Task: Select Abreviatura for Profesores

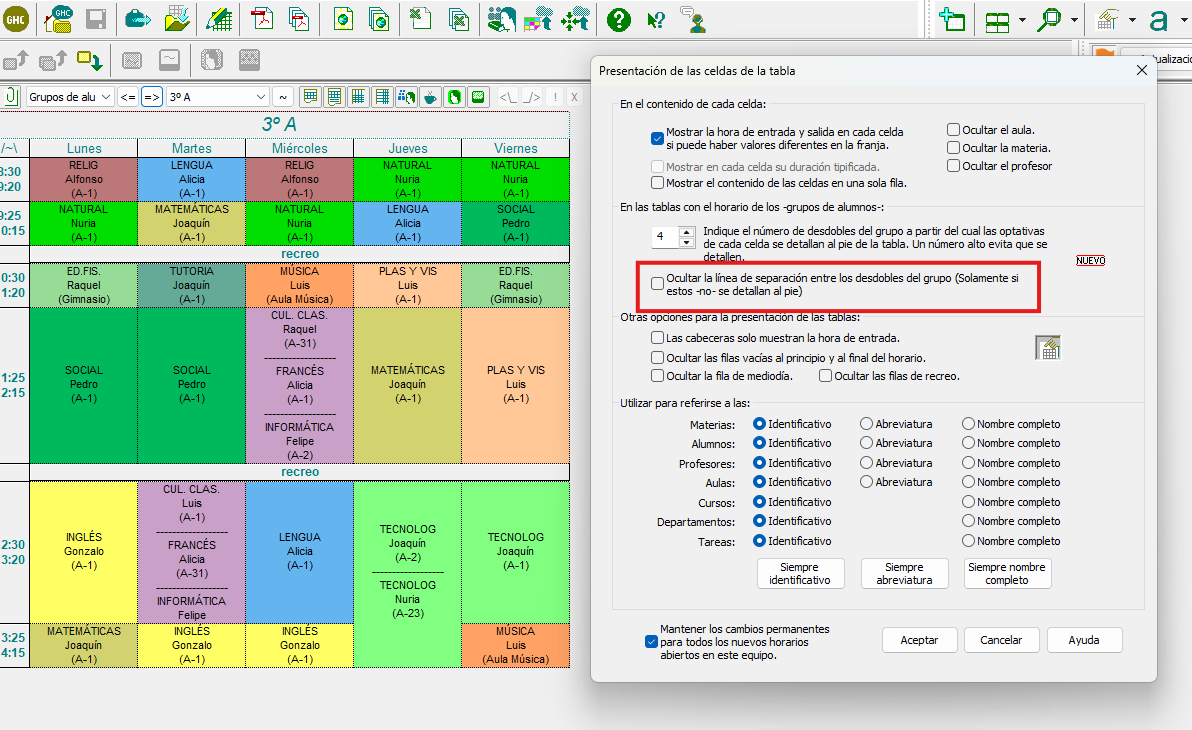Action: (867, 462)
